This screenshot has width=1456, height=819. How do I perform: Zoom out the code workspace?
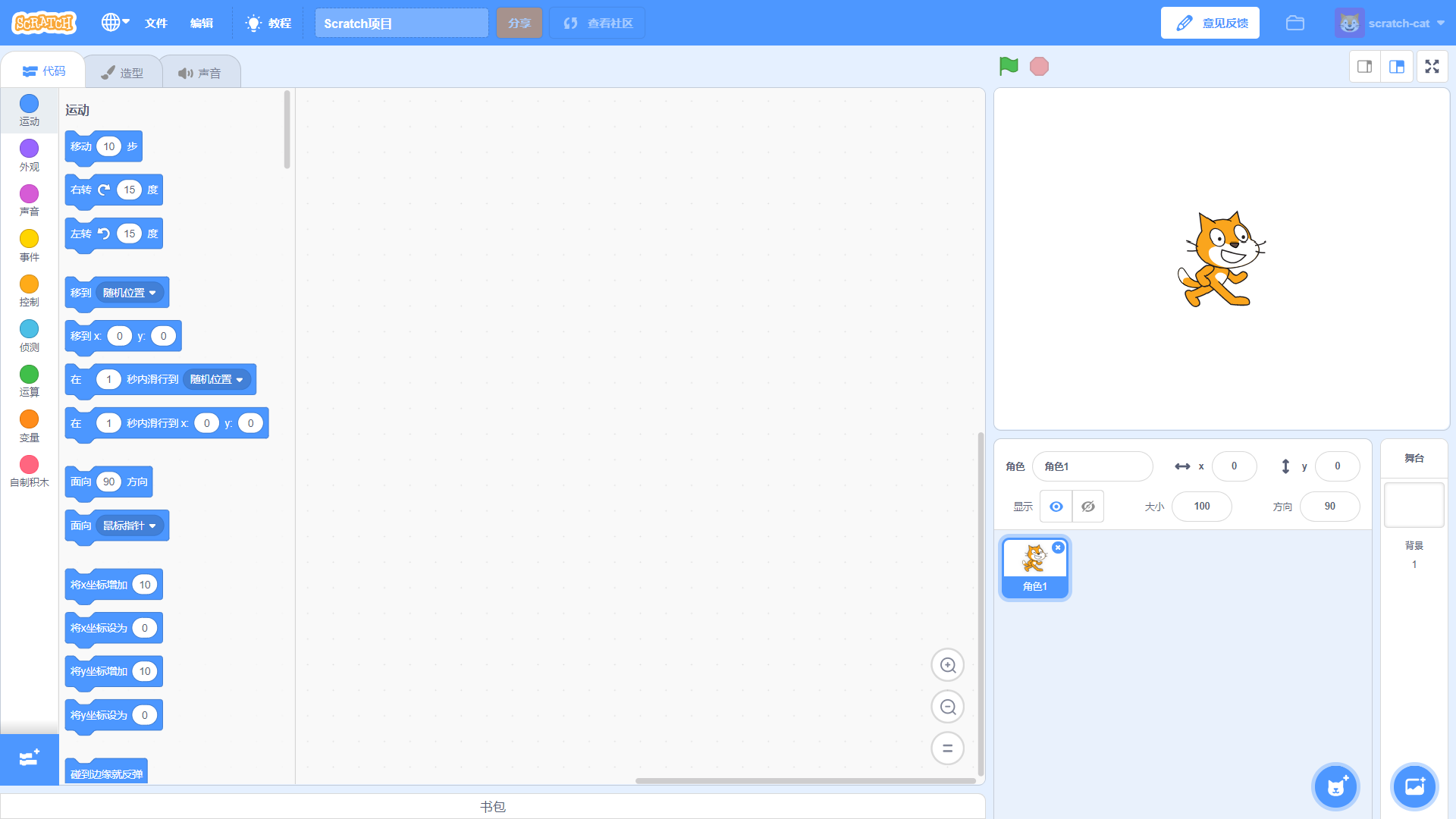click(x=948, y=707)
